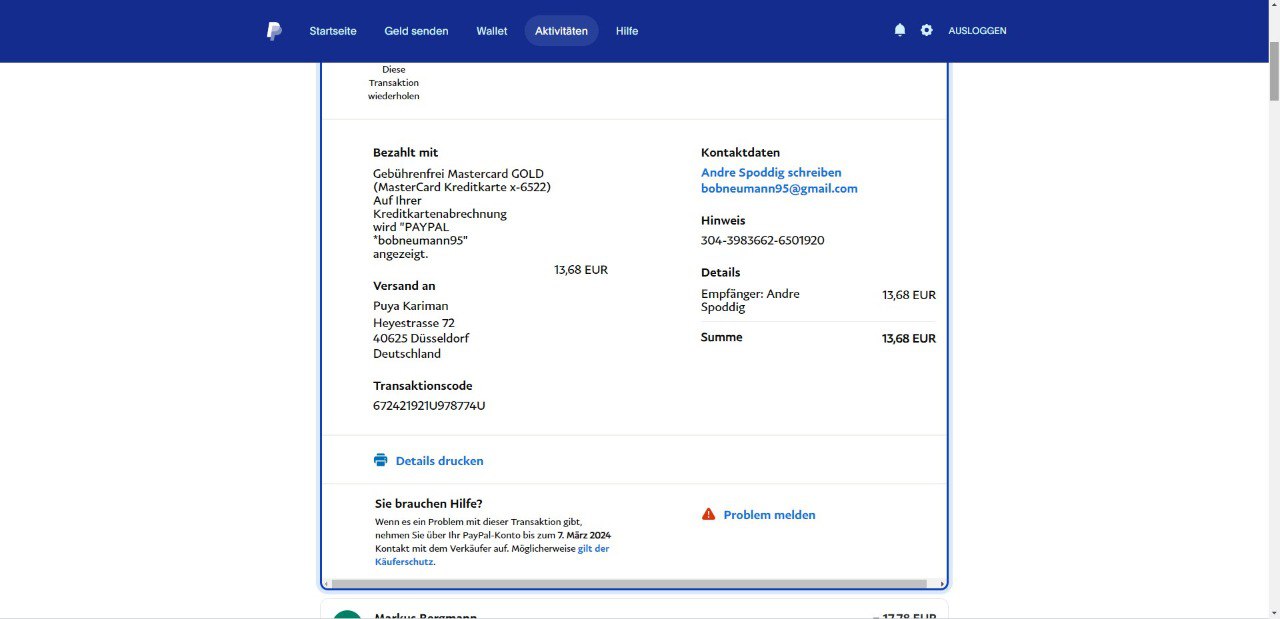
Task: Click the Andre Spoddig schreiben link
Action: (x=771, y=172)
